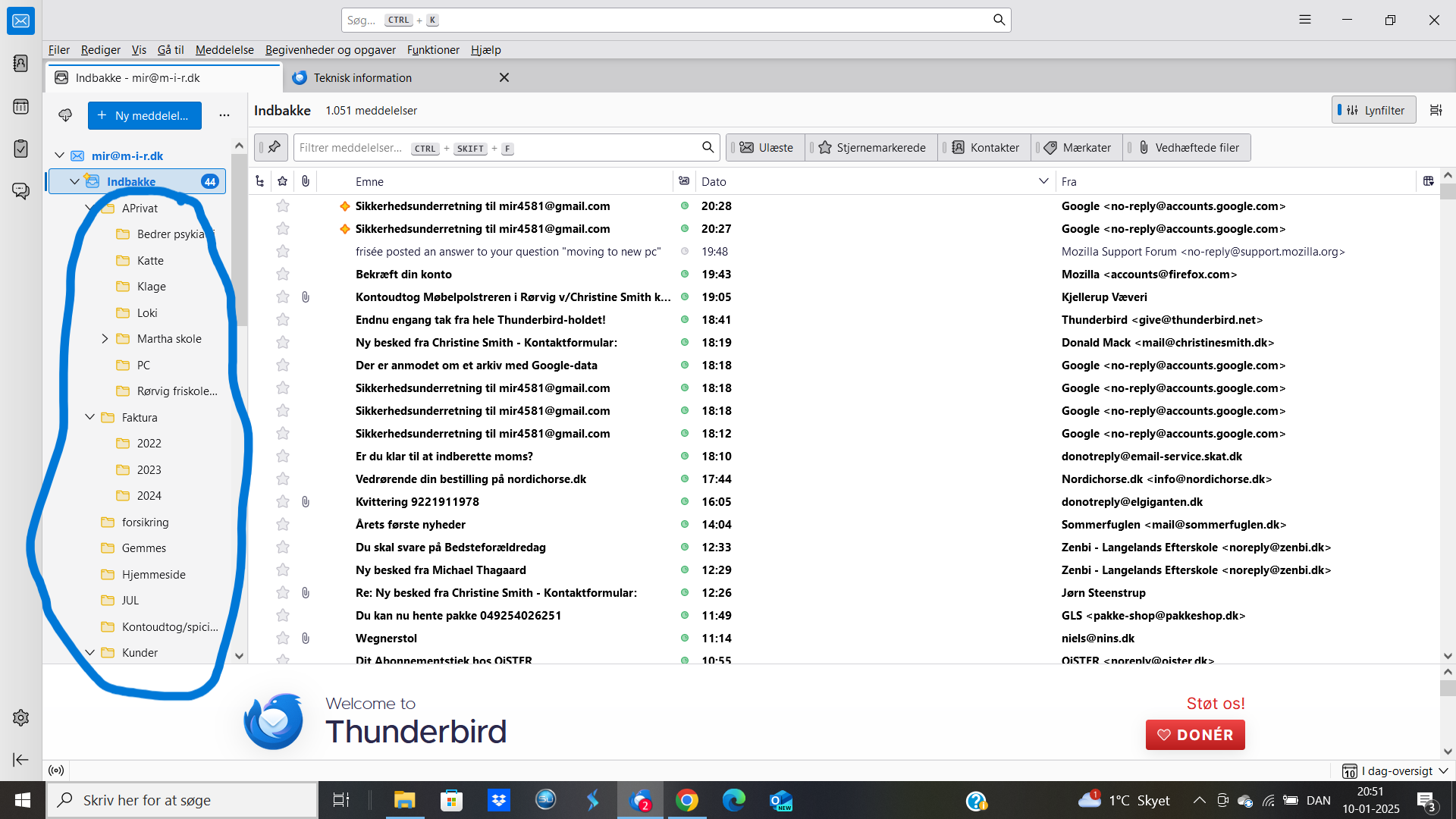
Task: Click the thread column header icon
Action: pyautogui.click(x=260, y=181)
